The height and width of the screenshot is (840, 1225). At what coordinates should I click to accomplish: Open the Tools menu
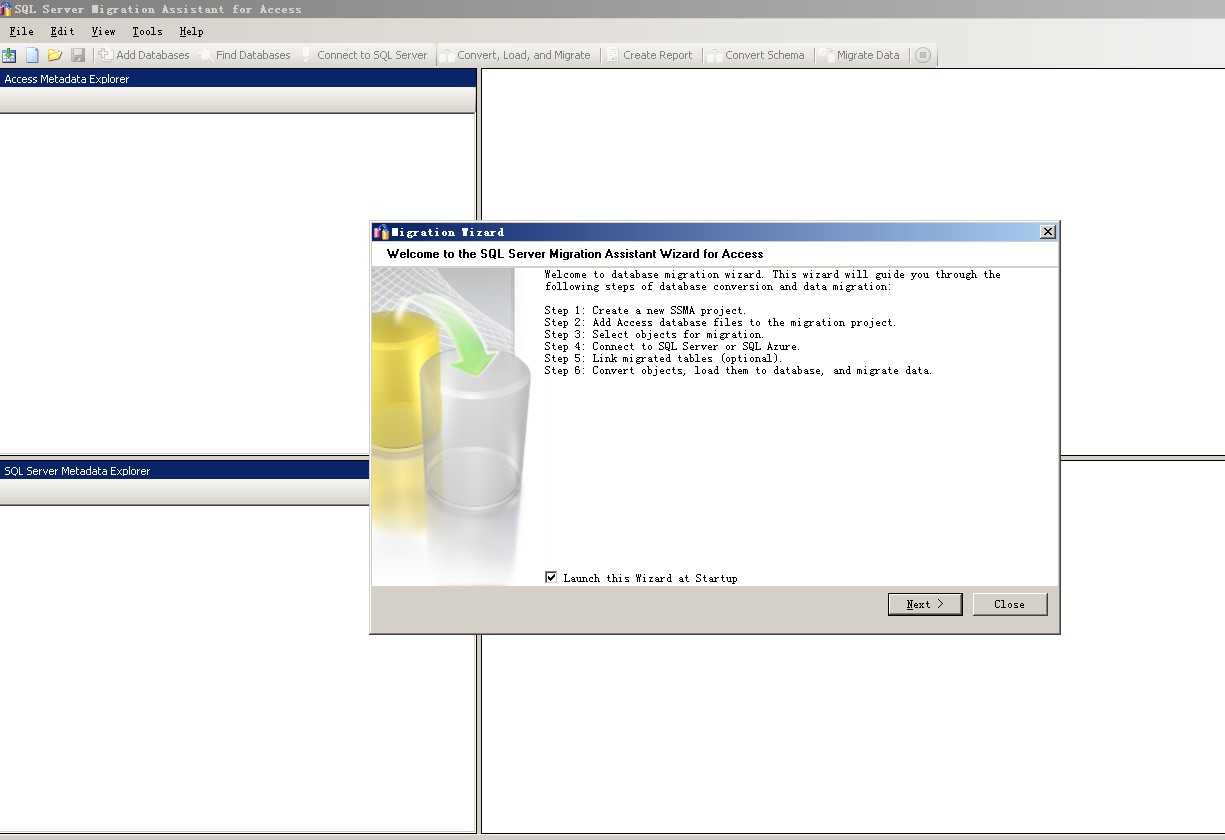[x=147, y=31]
